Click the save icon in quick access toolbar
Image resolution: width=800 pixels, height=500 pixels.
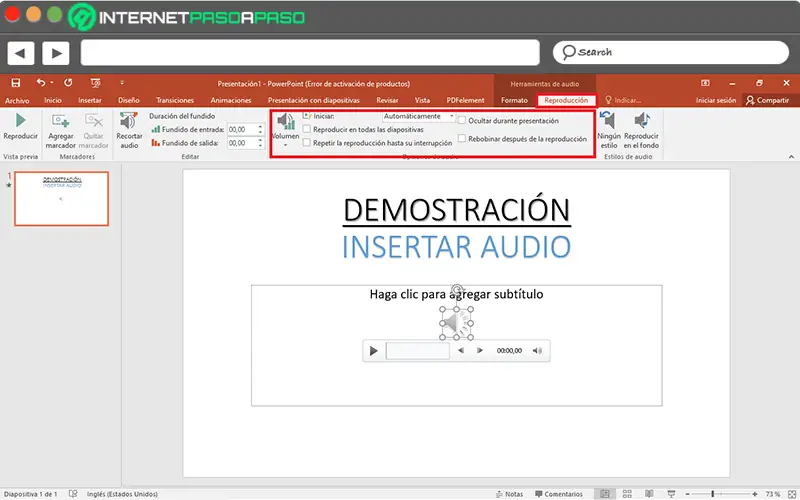pos(17,83)
